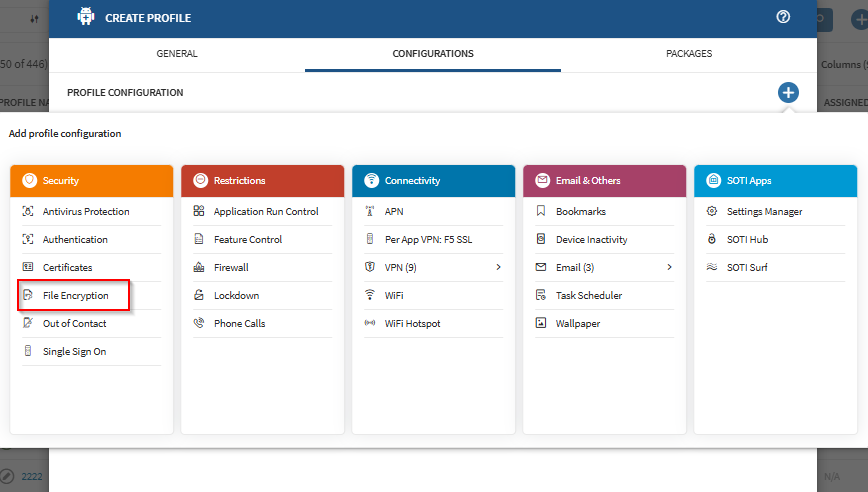The image size is (868, 492).
Task: Click the Antivirus Protection icon
Action: point(28,212)
